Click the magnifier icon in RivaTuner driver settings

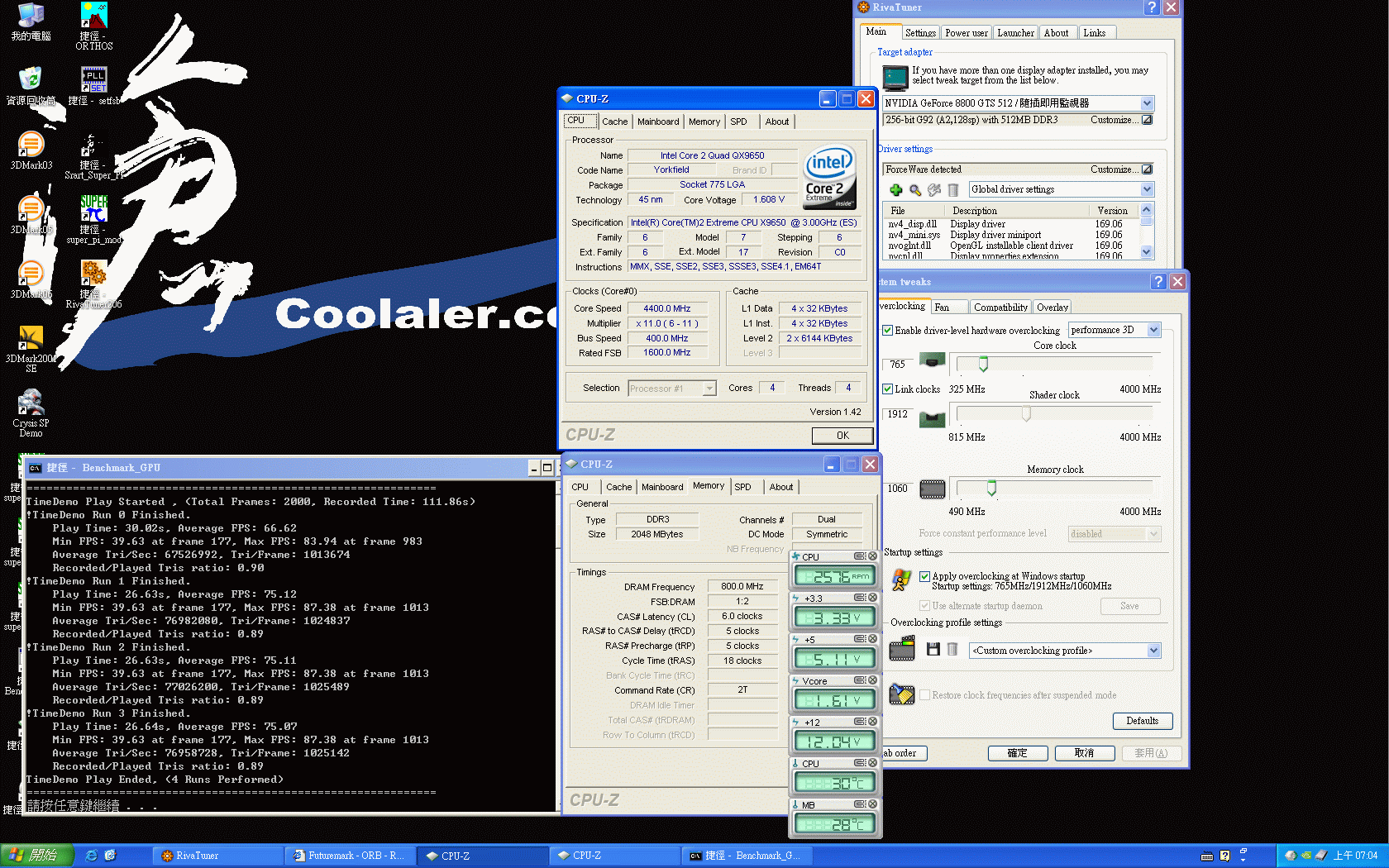[x=915, y=189]
